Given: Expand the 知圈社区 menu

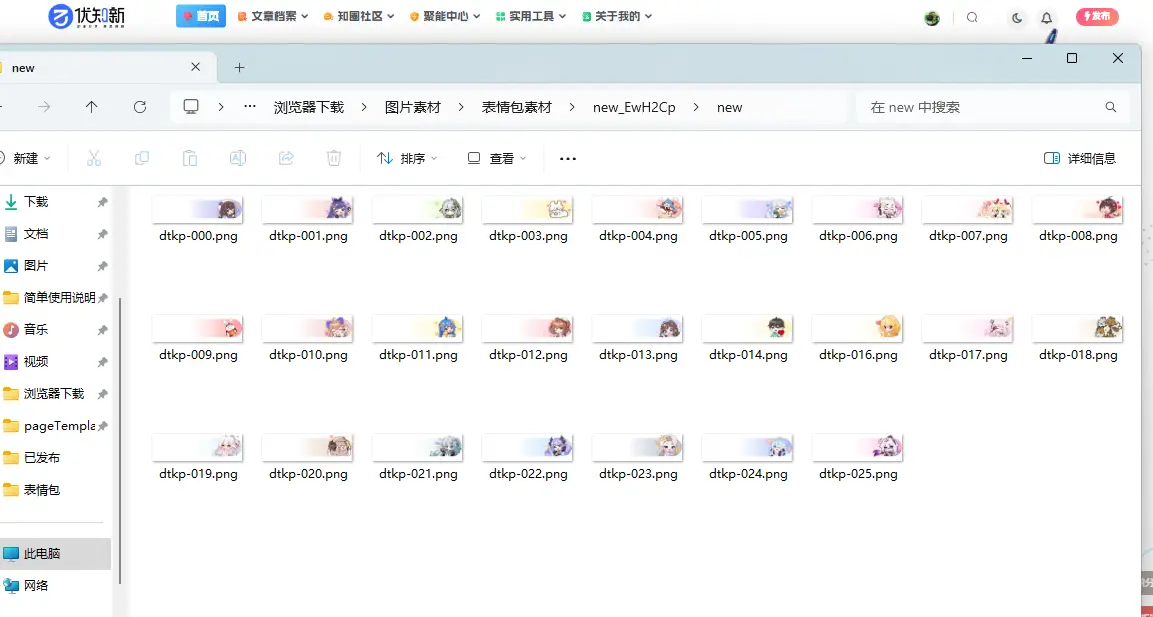Looking at the screenshot, I should (359, 16).
